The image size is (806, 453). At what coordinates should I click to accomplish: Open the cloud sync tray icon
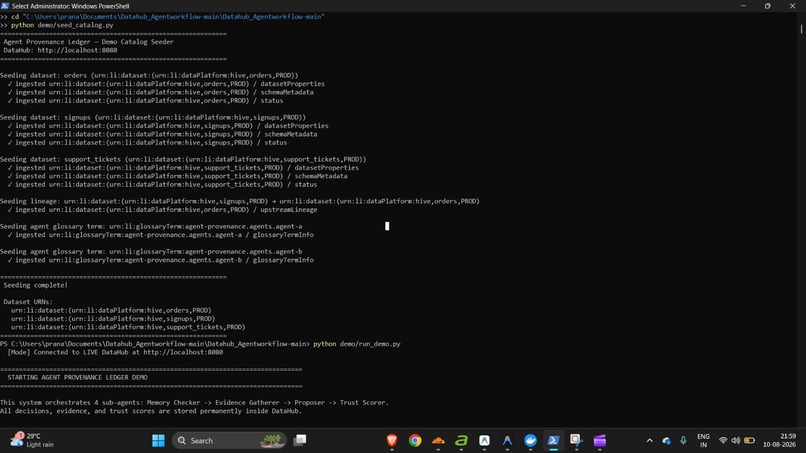667,441
